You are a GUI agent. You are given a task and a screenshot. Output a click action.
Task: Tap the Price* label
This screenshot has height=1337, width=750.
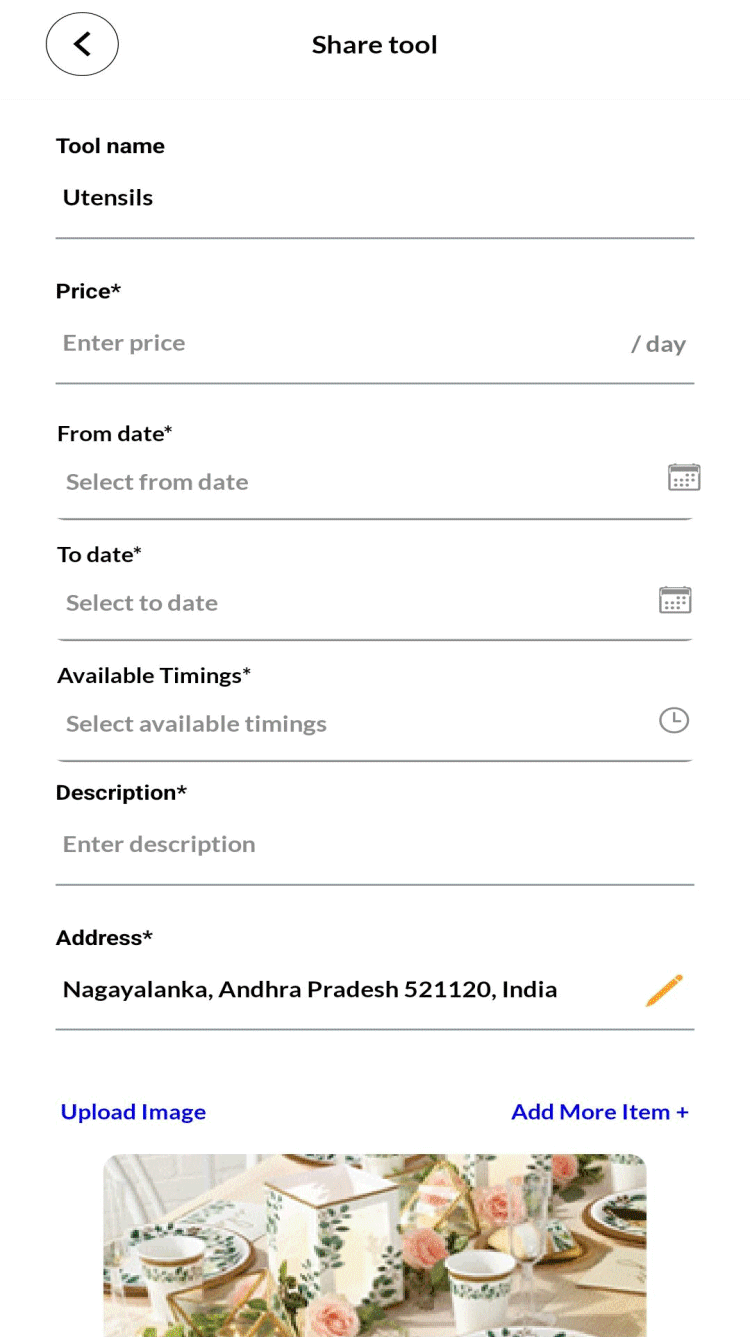coord(88,291)
